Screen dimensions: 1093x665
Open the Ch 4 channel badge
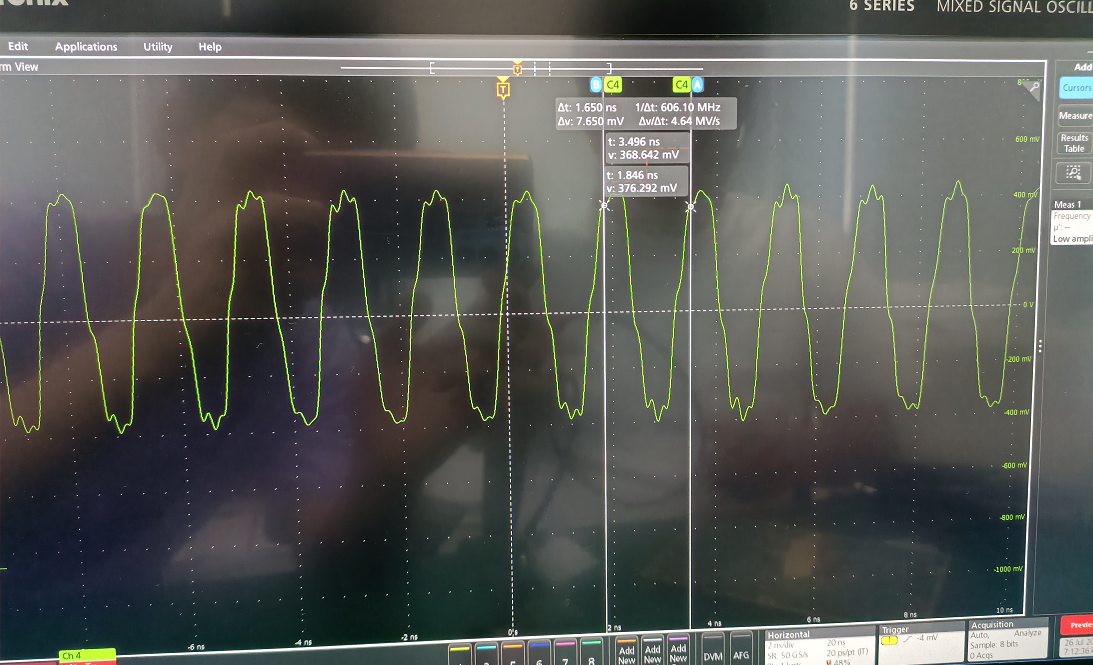tap(87, 656)
